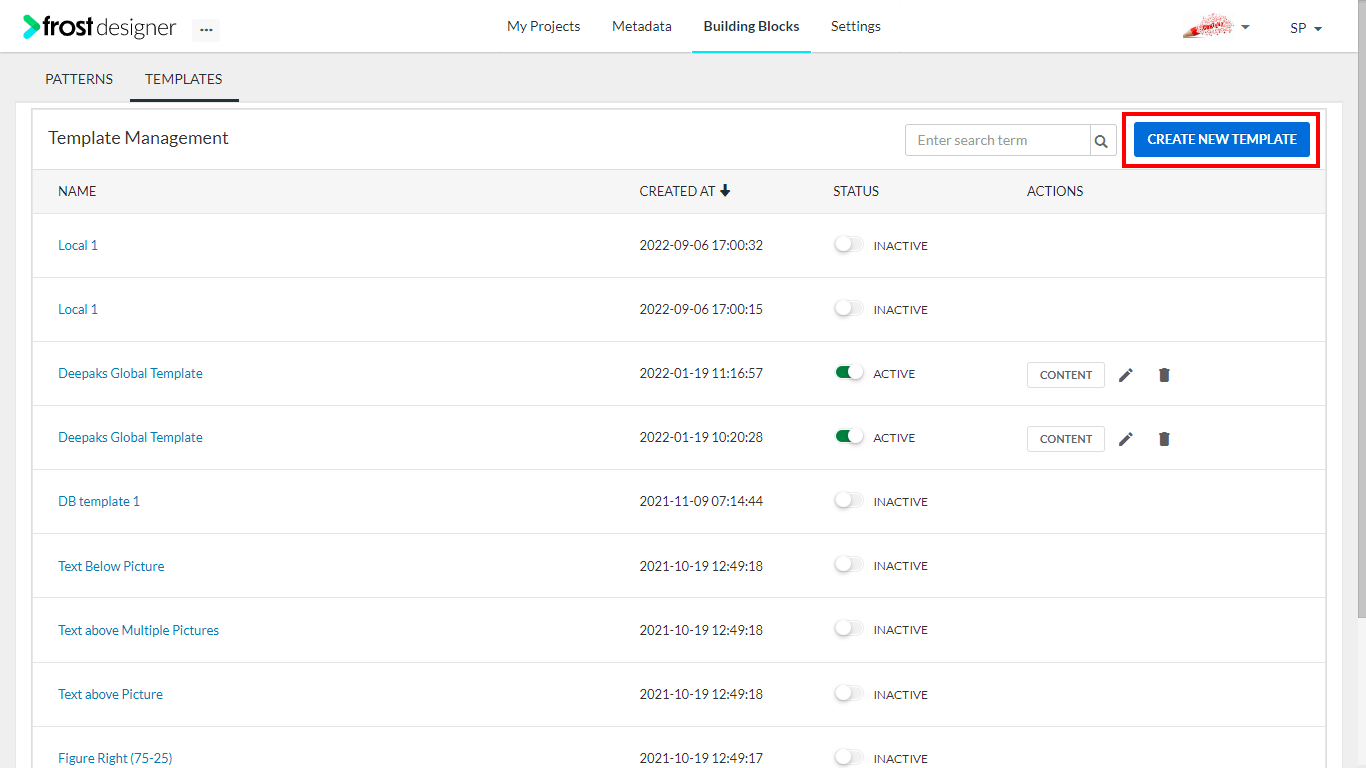Delete Deepaks Global Template created 11:16:57

[1164, 375]
